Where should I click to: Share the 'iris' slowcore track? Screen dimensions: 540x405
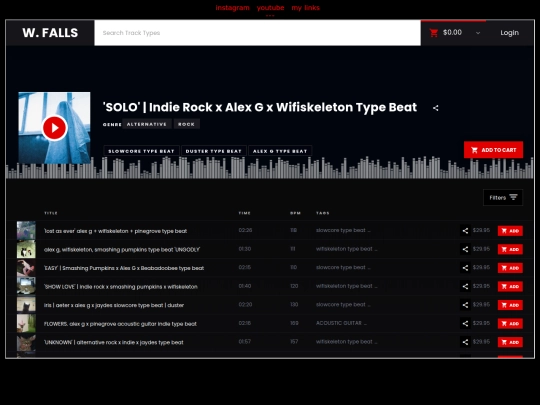click(465, 305)
